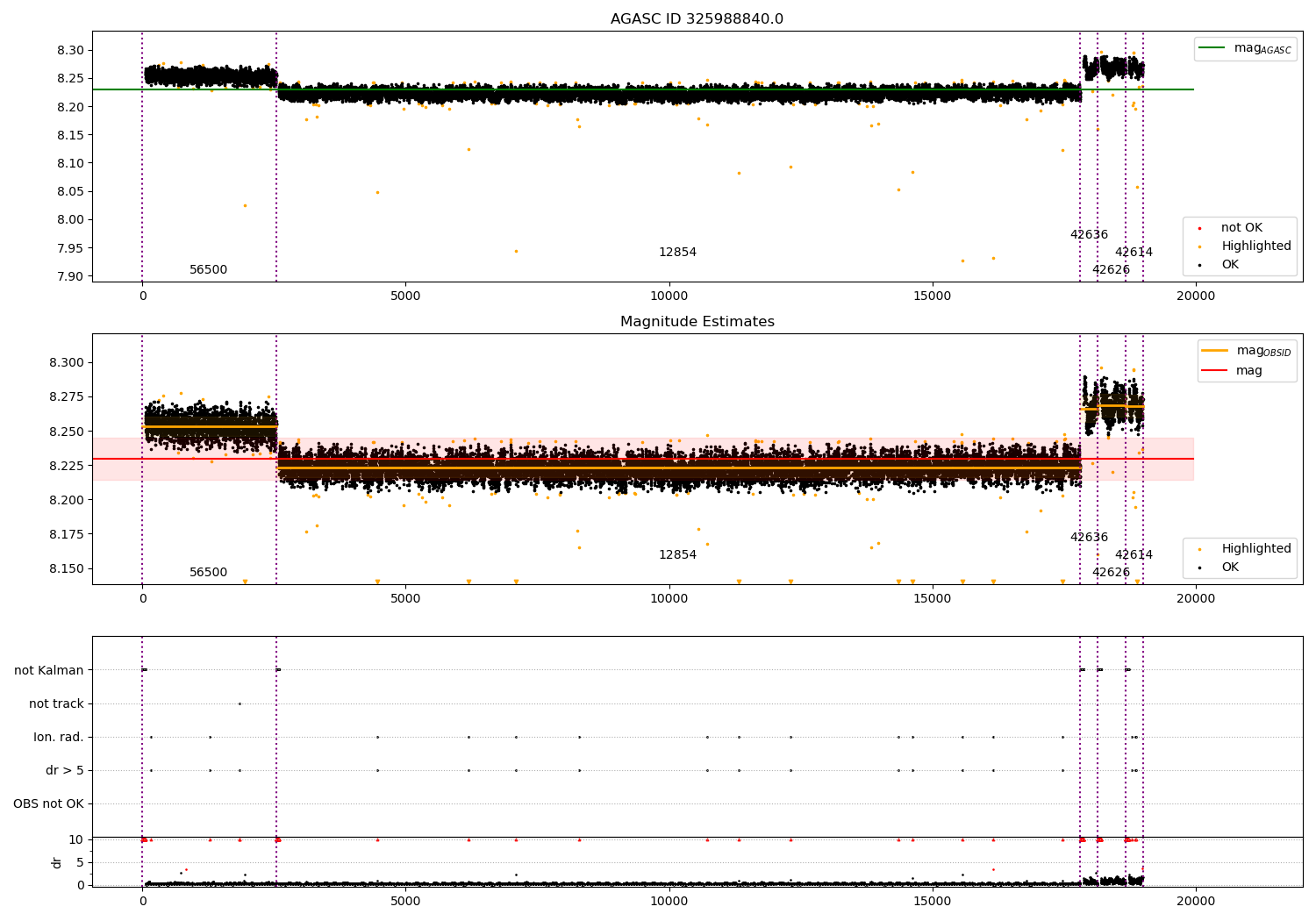
Task: Click the 'Magnitude Estimates' plot title
Action: coord(697,322)
